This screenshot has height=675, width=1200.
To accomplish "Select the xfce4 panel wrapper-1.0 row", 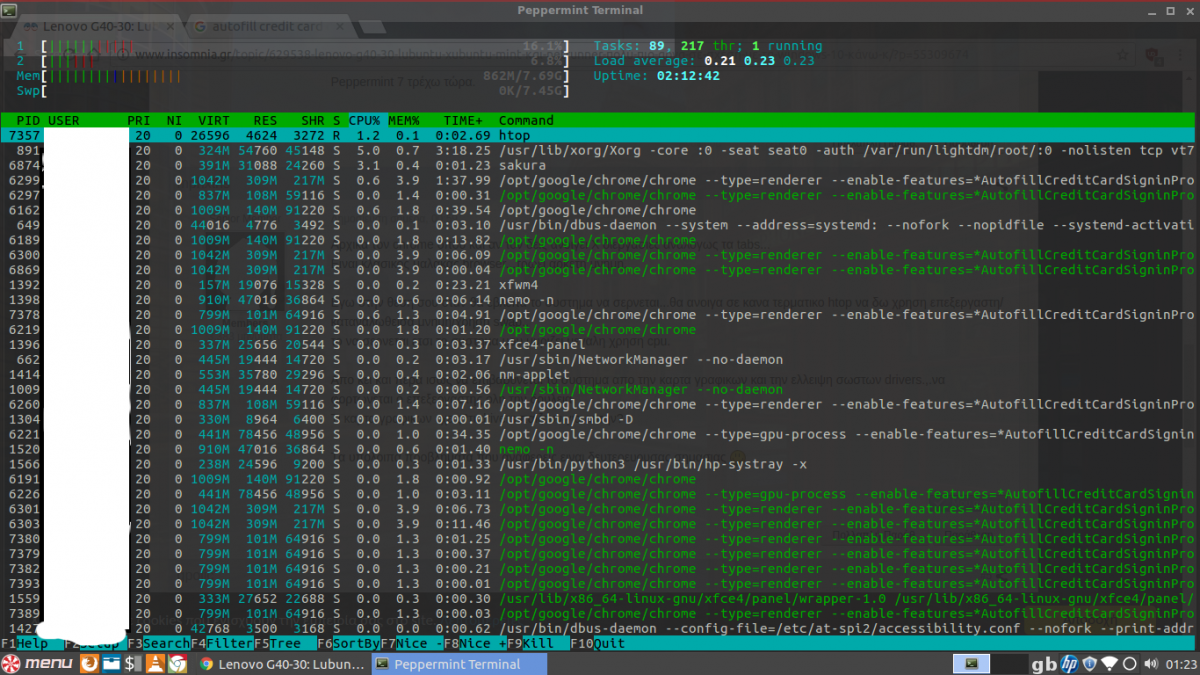I will 600,599.
